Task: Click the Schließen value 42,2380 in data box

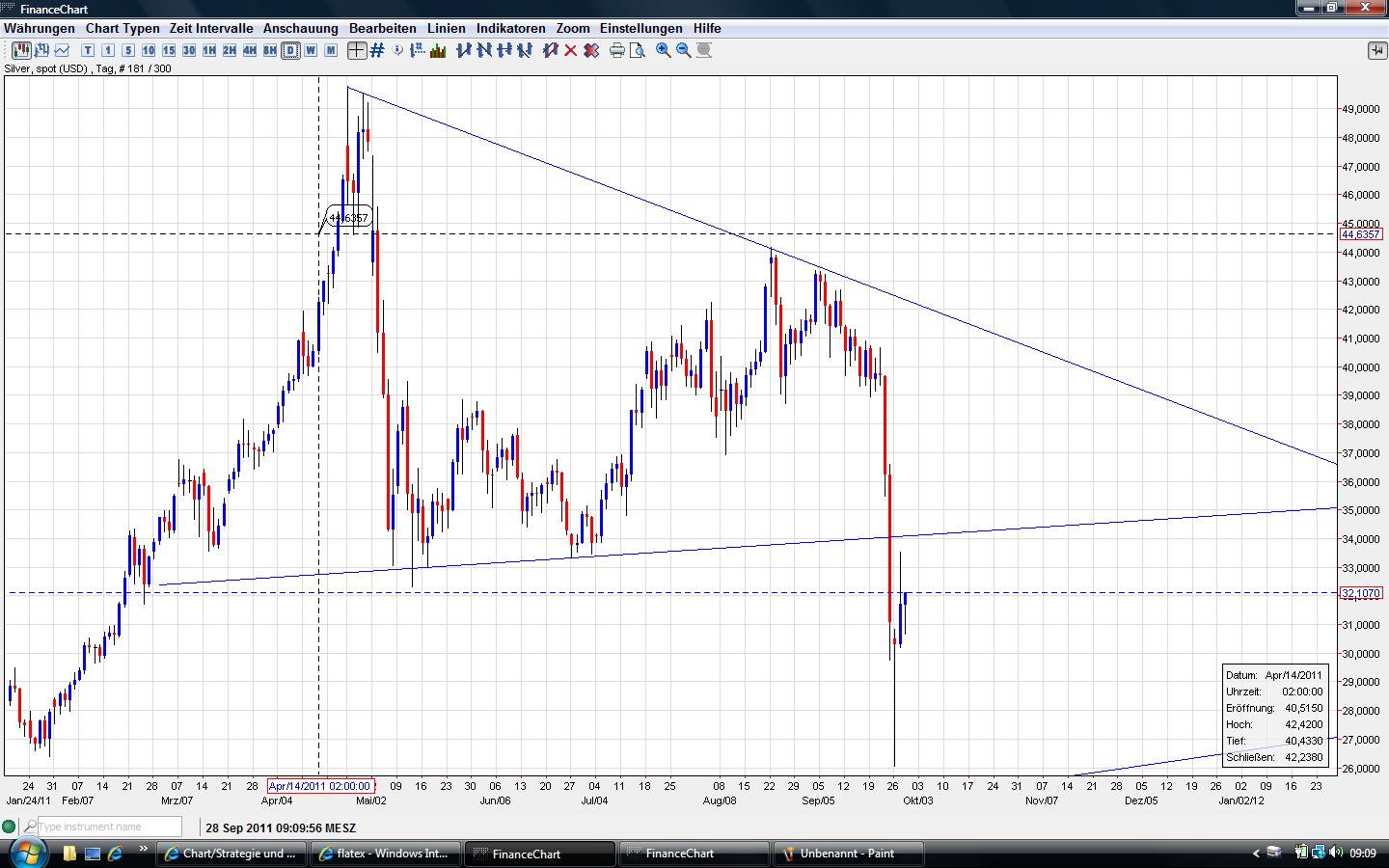Action: pos(1304,757)
